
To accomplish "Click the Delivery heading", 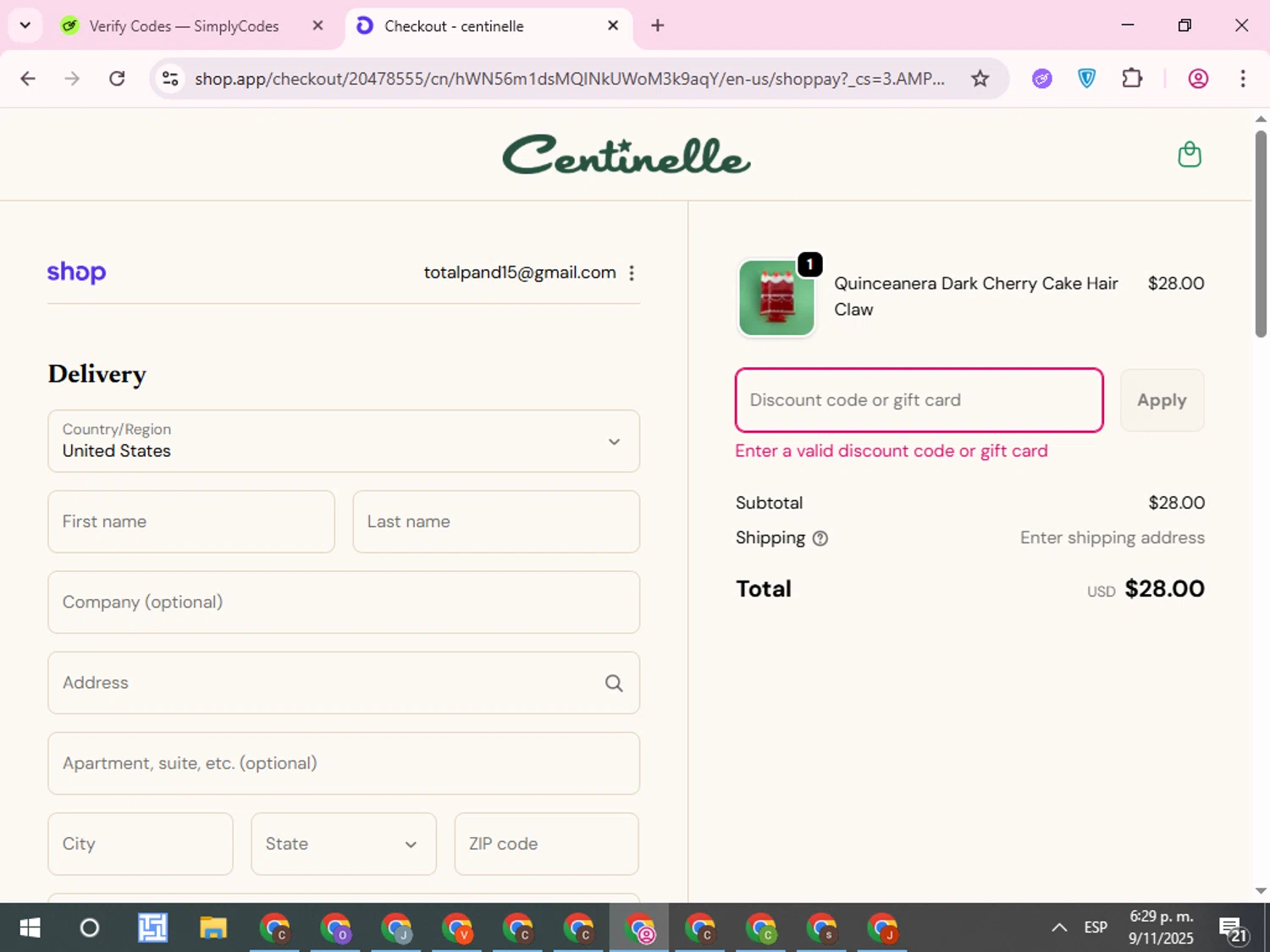I will pyautogui.click(x=97, y=374).
